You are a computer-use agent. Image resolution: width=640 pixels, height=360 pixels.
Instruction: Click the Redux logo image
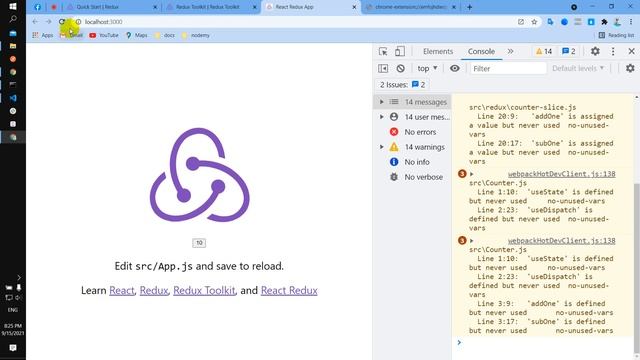click(200, 175)
